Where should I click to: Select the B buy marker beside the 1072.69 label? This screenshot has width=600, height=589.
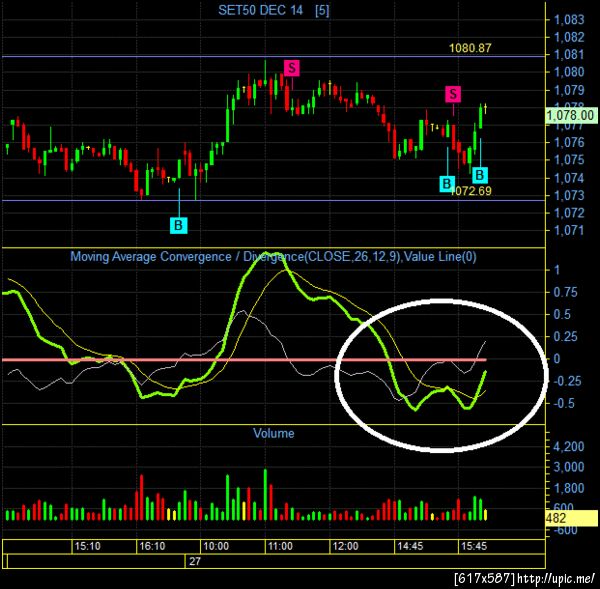447,184
